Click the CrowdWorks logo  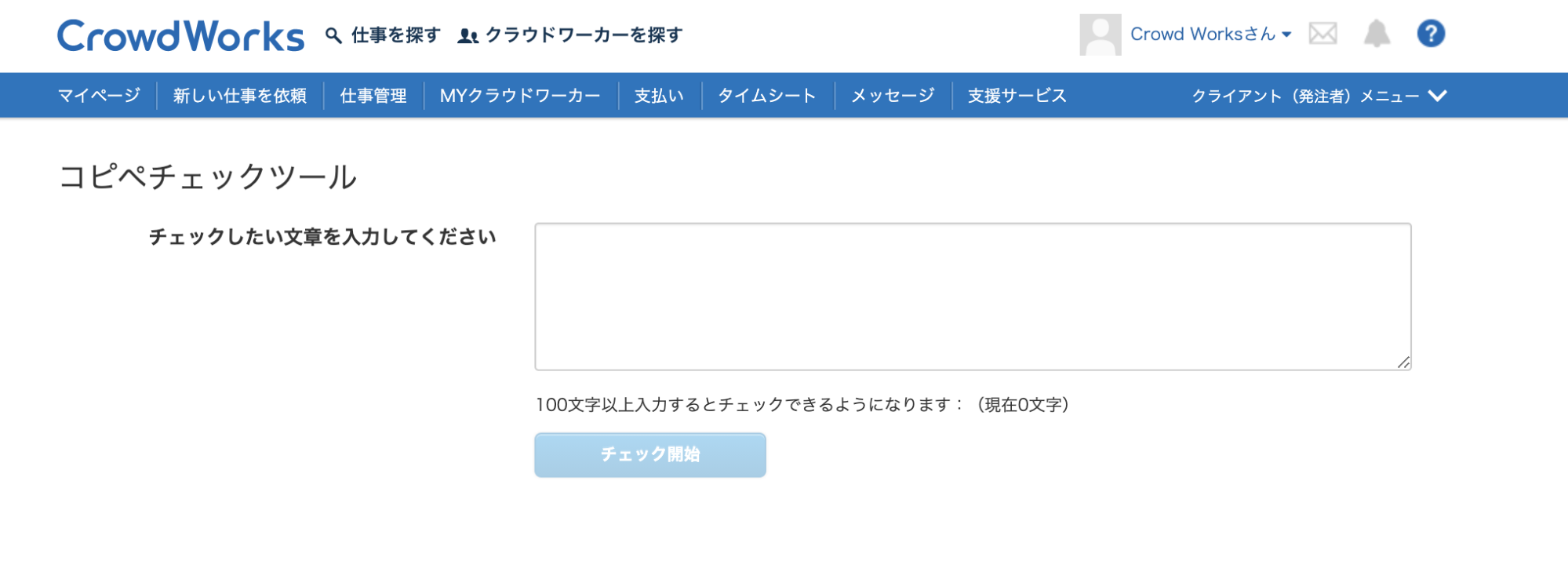[180, 36]
